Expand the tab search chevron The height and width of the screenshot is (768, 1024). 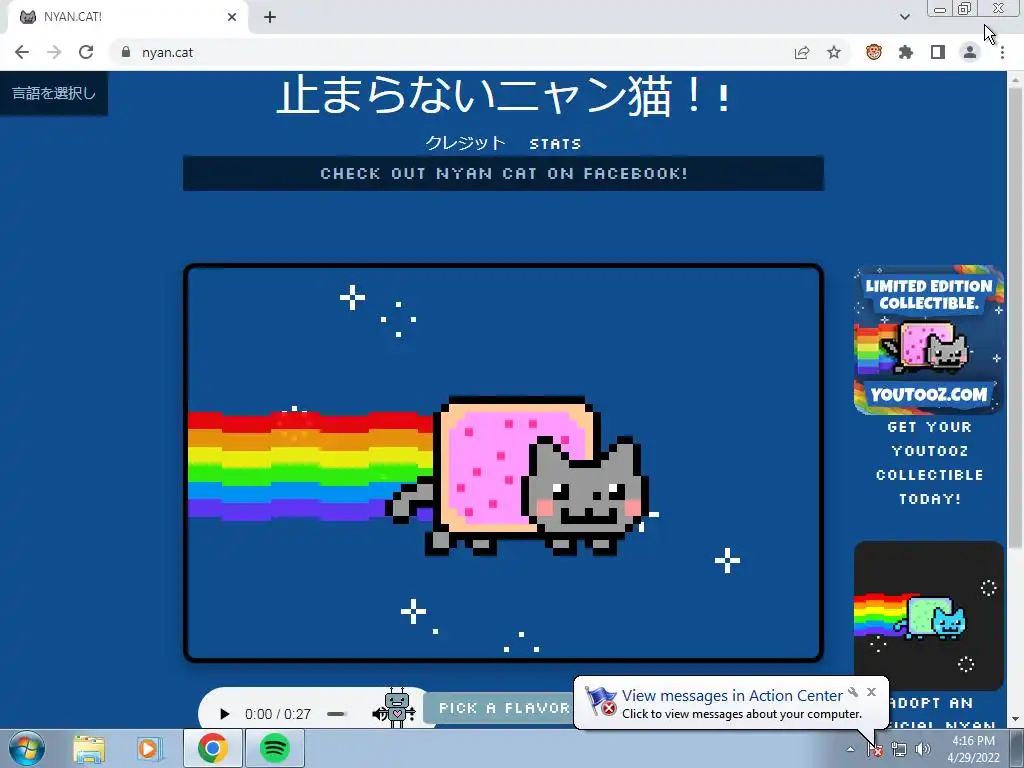904,17
